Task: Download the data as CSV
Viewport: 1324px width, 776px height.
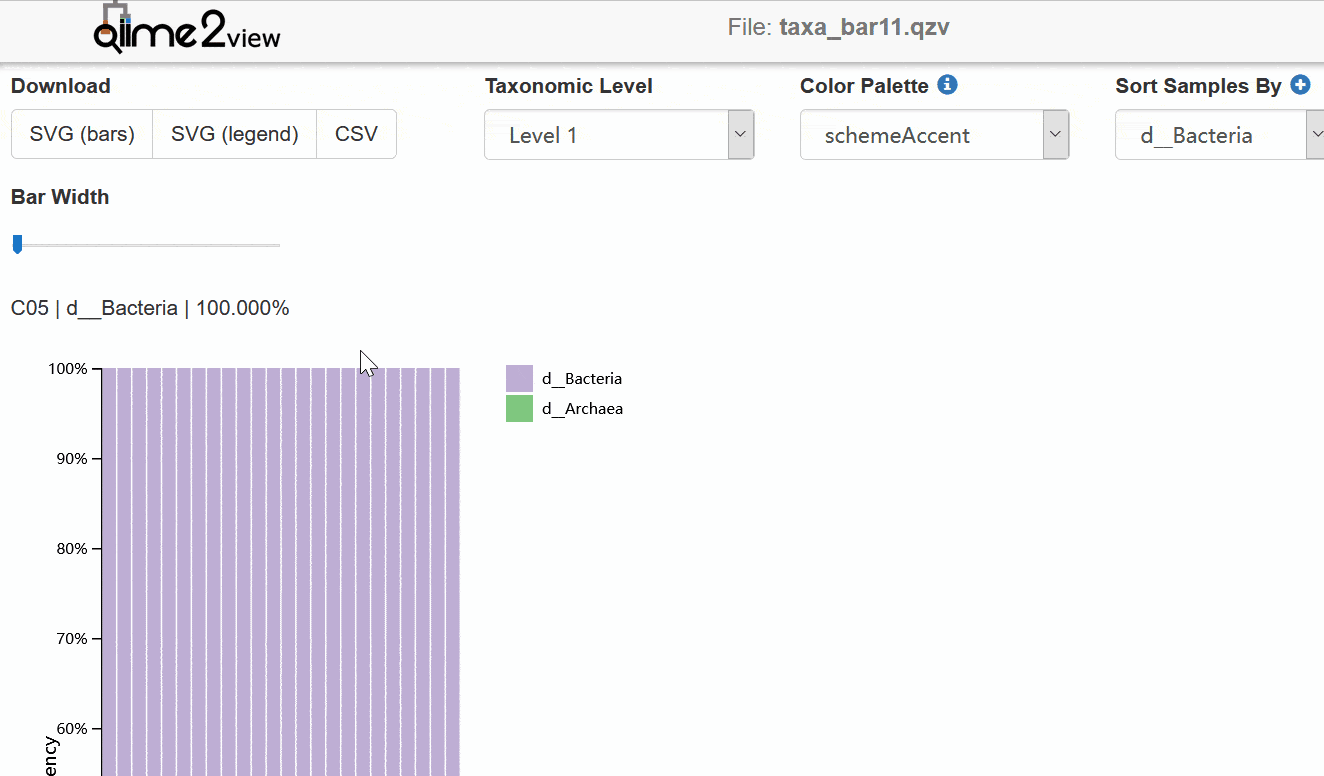Action: click(x=356, y=134)
